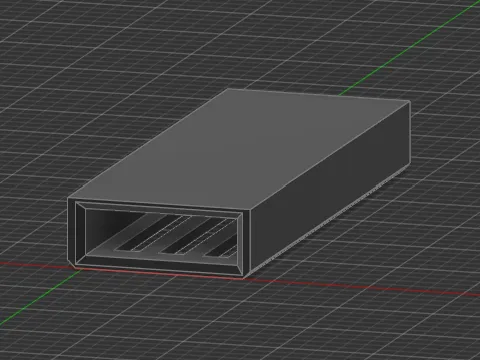Select the top face of the box model
The image size is (480, 360).
(239, 150)
